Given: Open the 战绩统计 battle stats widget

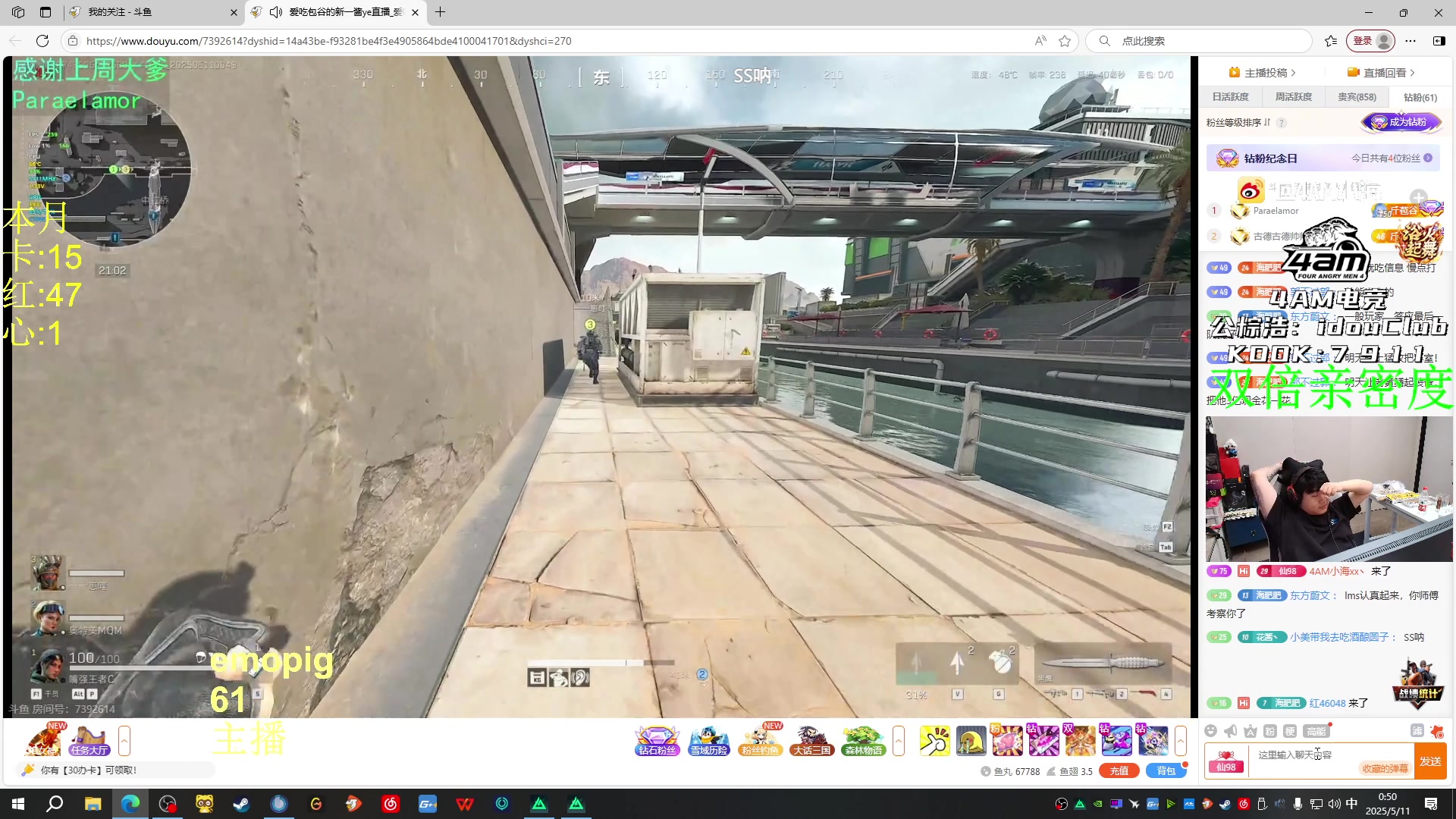Looking at the screenshot, I should point(1417,684).
